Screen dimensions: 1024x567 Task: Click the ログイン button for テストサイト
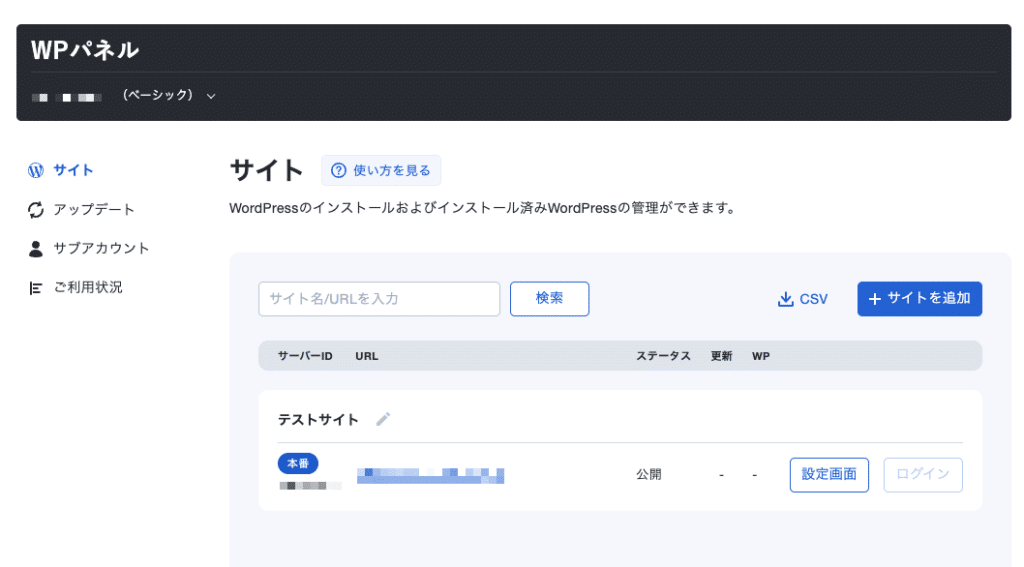pyautogui.click(x=923, y=475)
